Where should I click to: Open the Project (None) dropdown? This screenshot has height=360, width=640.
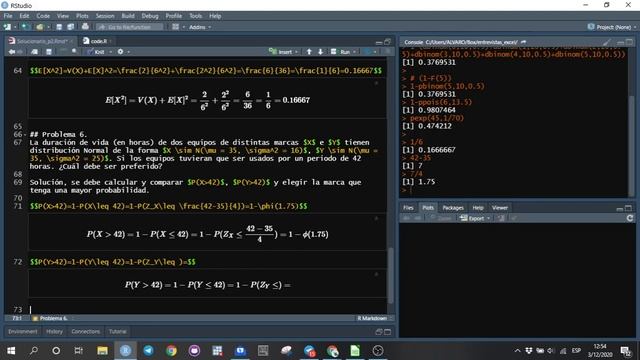click(x=612, y=27)
